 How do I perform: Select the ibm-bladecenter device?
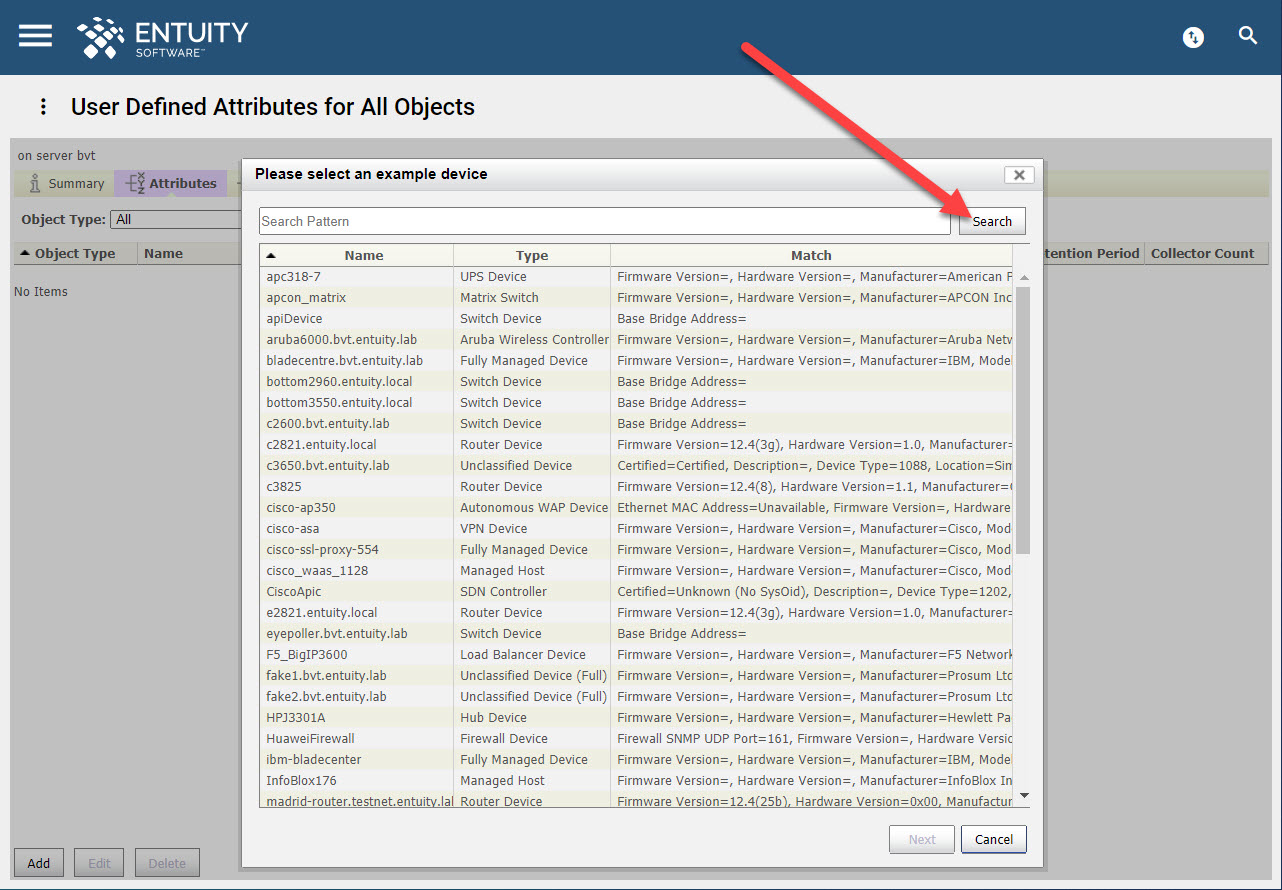point(636,760)
